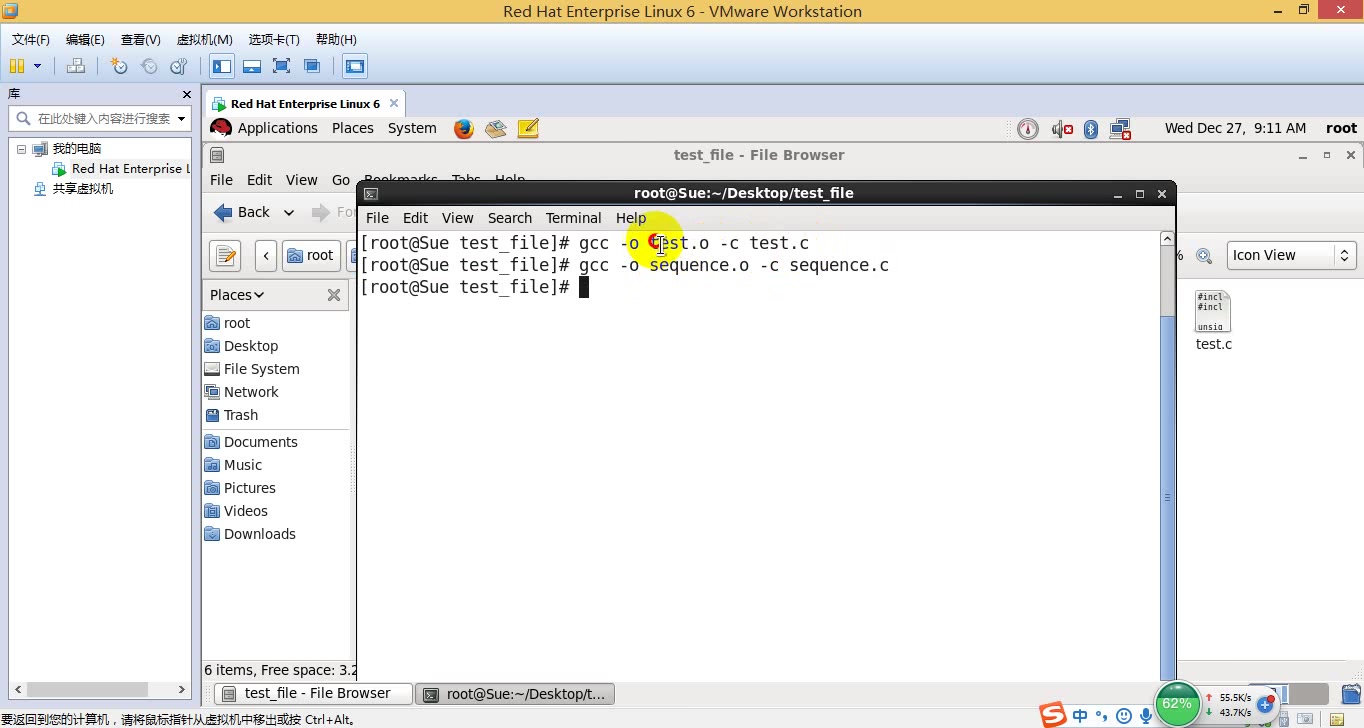Open the 编辑(E) menu
The height and width of the screenshot is (728, 1364).
[x=85, y=39]
